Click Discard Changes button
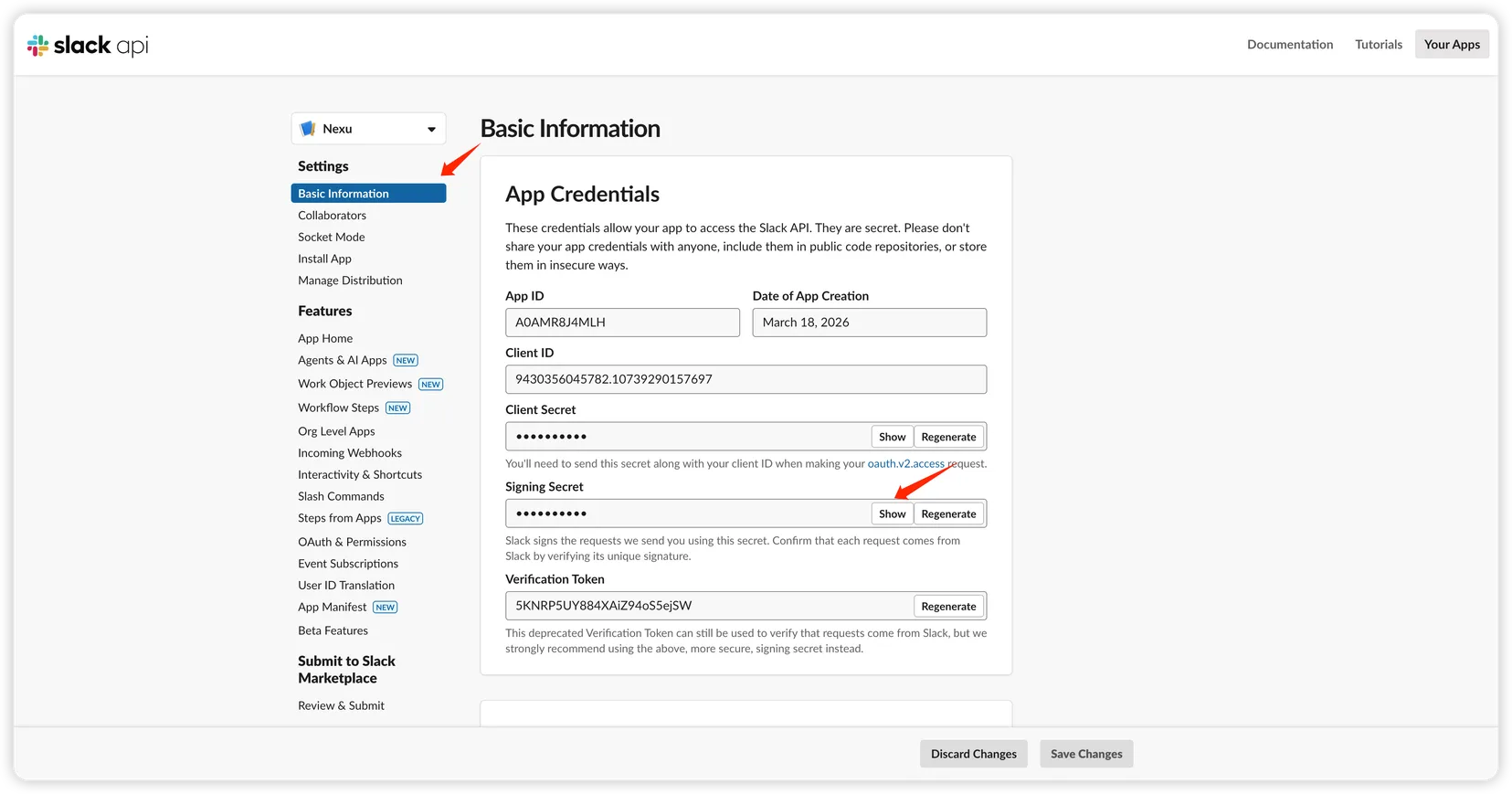This screenshot has height=794, width=1512. click(x=973, y=754)
